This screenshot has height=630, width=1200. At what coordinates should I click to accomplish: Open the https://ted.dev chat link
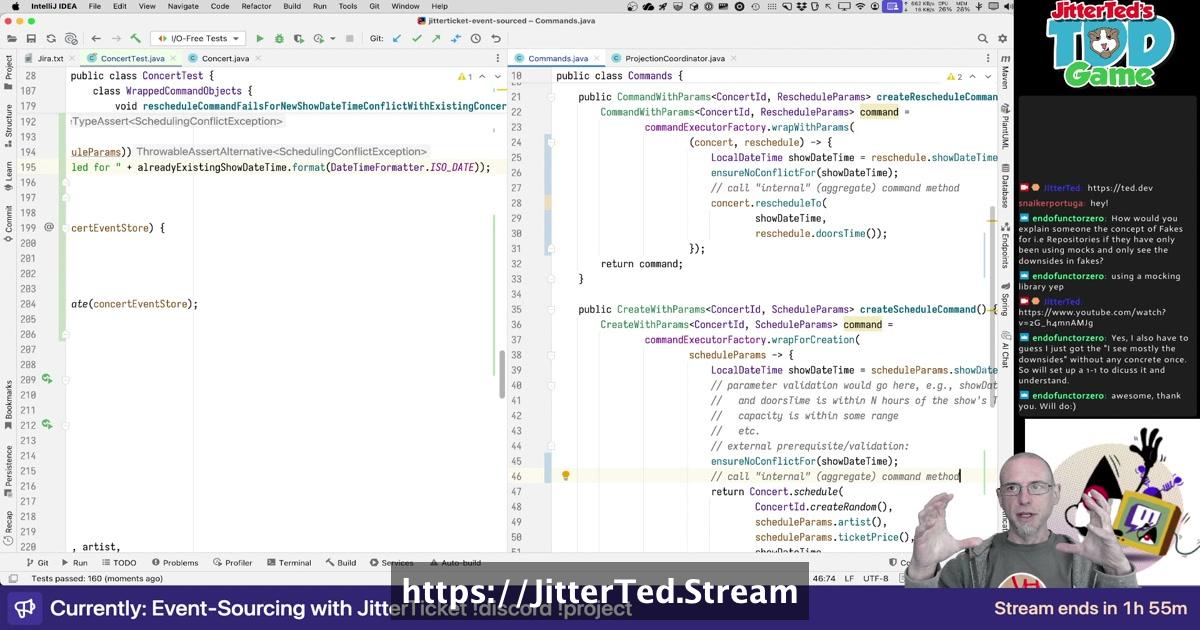click(1120, 188)
